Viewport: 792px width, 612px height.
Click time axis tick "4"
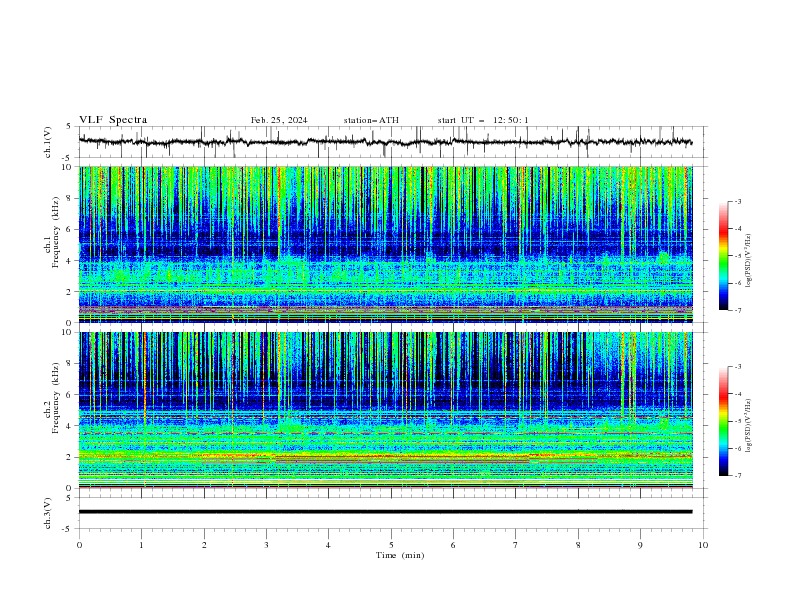point(328,545)
